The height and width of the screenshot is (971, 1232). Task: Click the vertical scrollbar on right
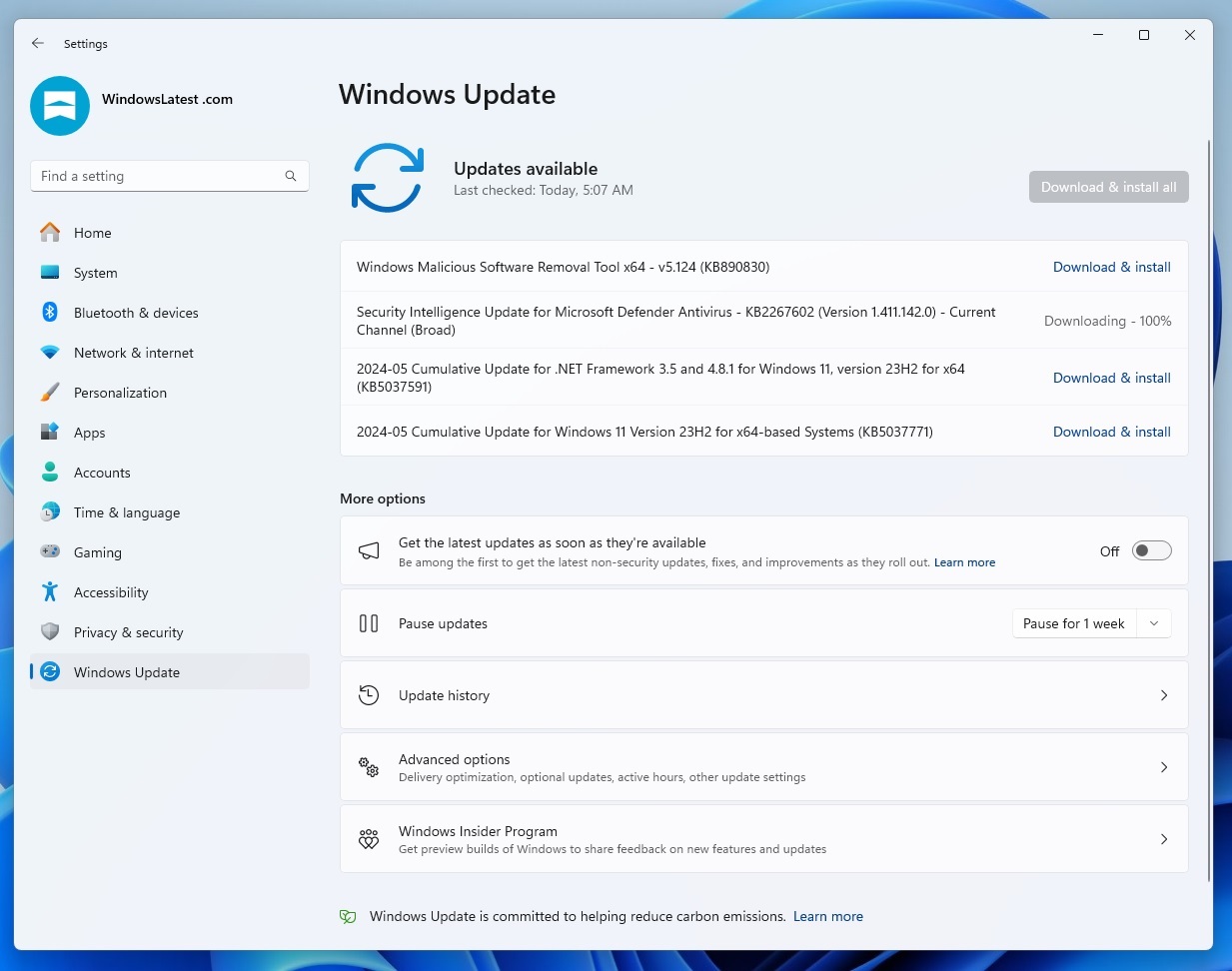point(1209,509)
